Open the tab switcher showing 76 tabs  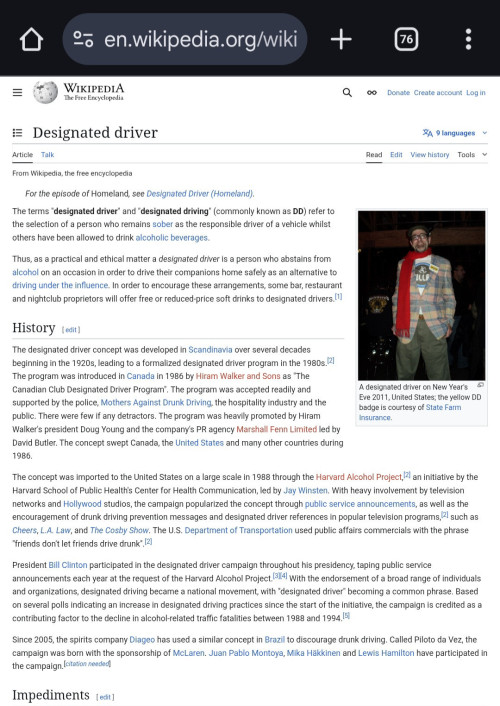(406, 39)
